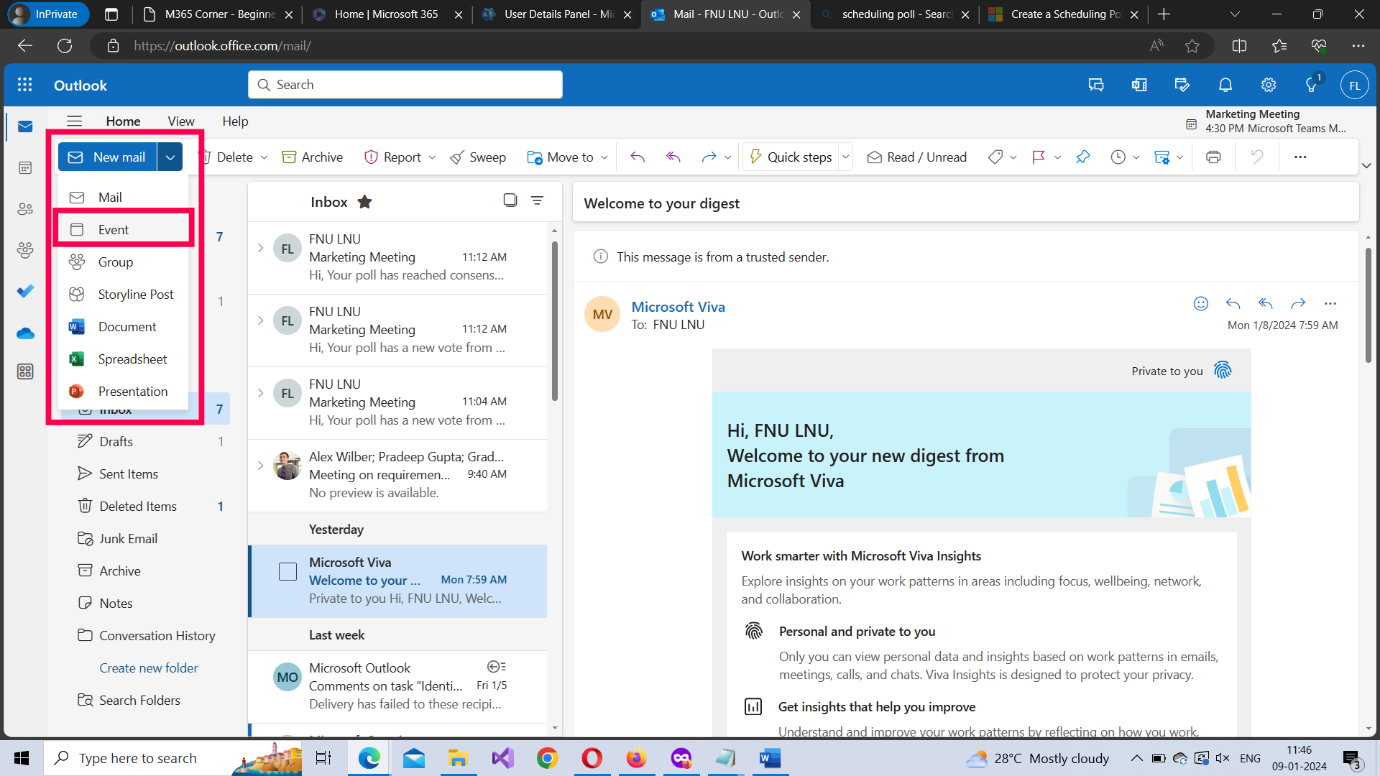1380x776 pixels.
Task: Click the message list scrollbar
Action: [555, 320]
